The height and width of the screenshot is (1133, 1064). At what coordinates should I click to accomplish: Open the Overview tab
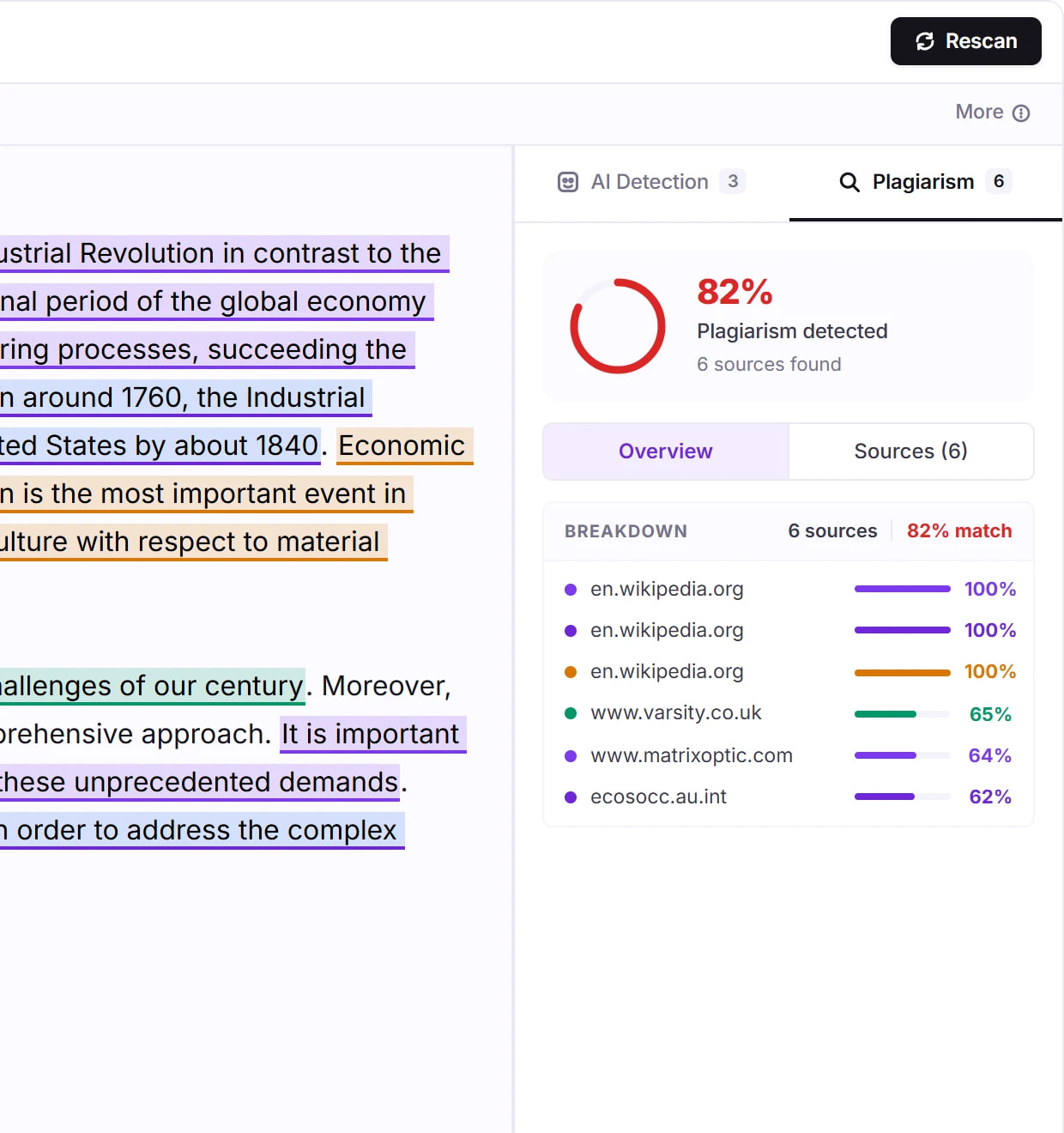click(666, 451)
